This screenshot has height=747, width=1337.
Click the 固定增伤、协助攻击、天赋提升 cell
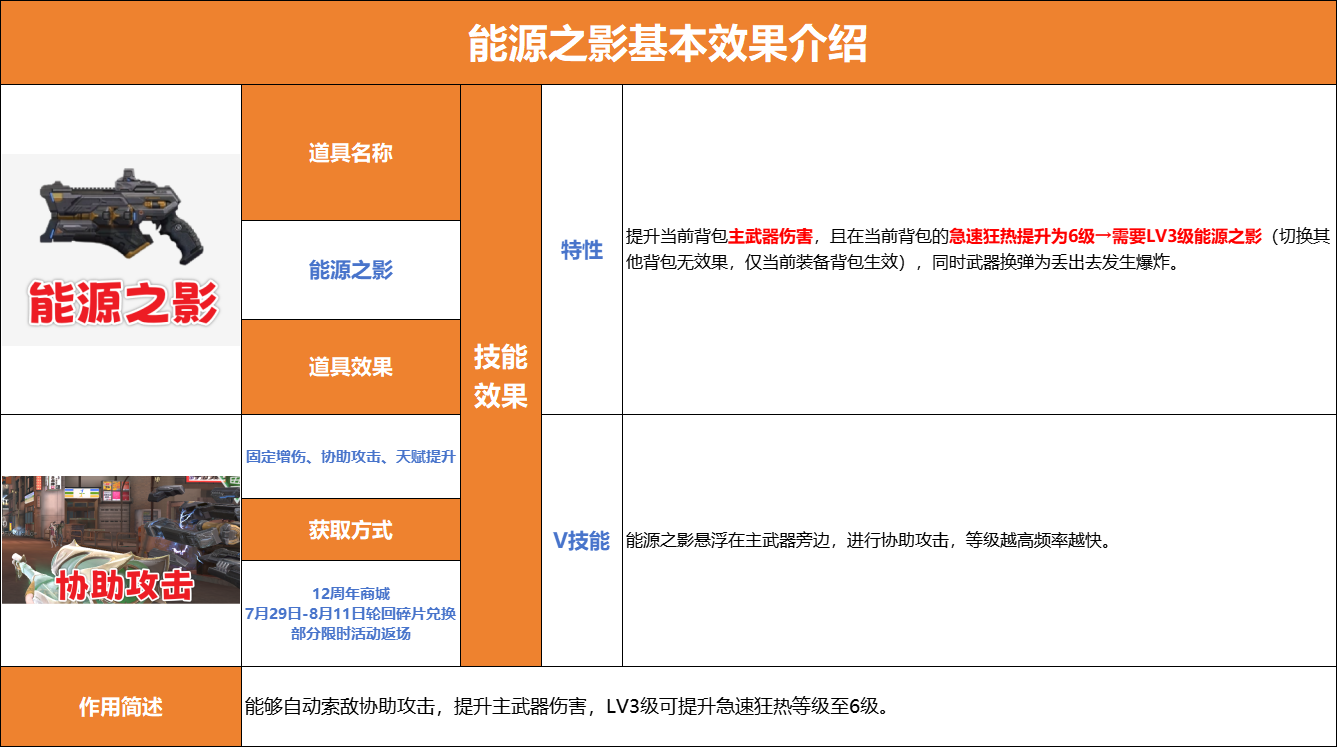pyautogui.click(x=351, y=457)
